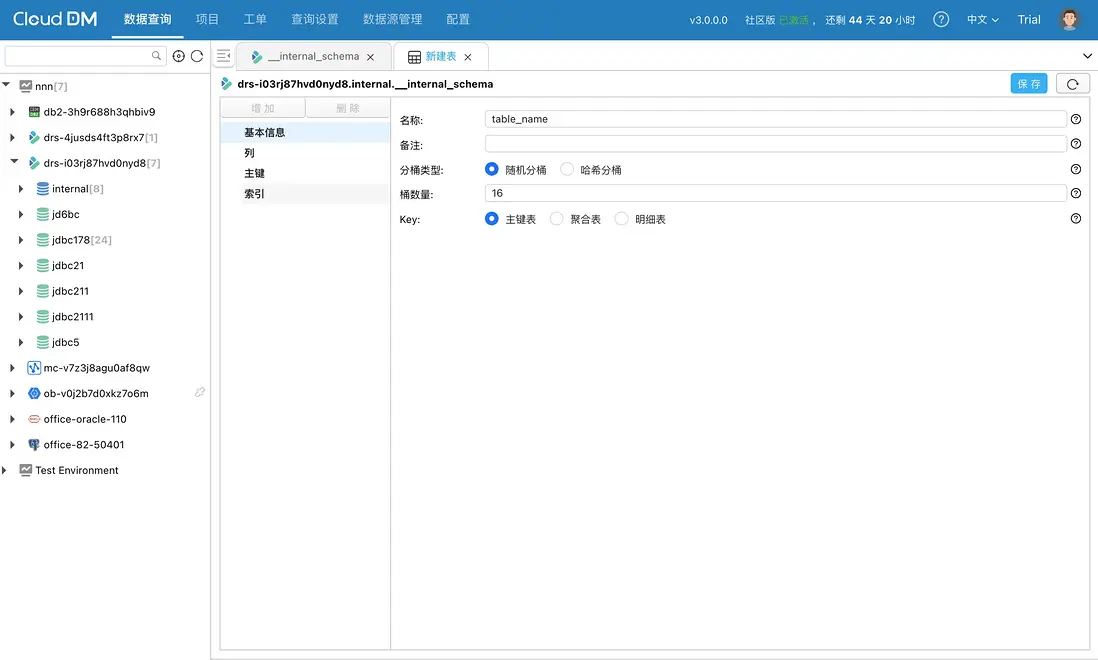
Task: Expand the jdbc178 database node
Action: click(22, 240)
